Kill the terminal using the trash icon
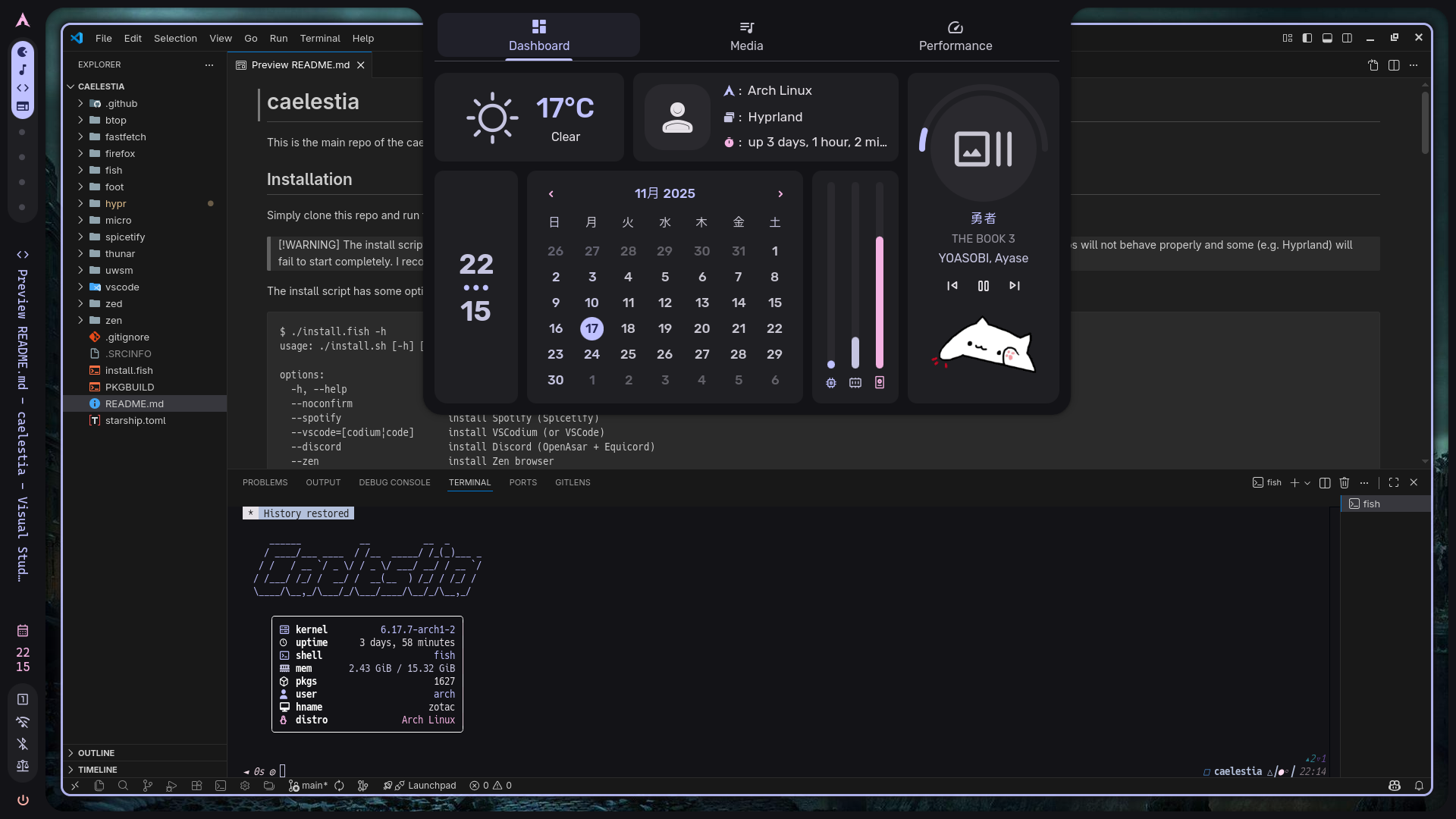The image size is (1456, 819). point(1345,482)
